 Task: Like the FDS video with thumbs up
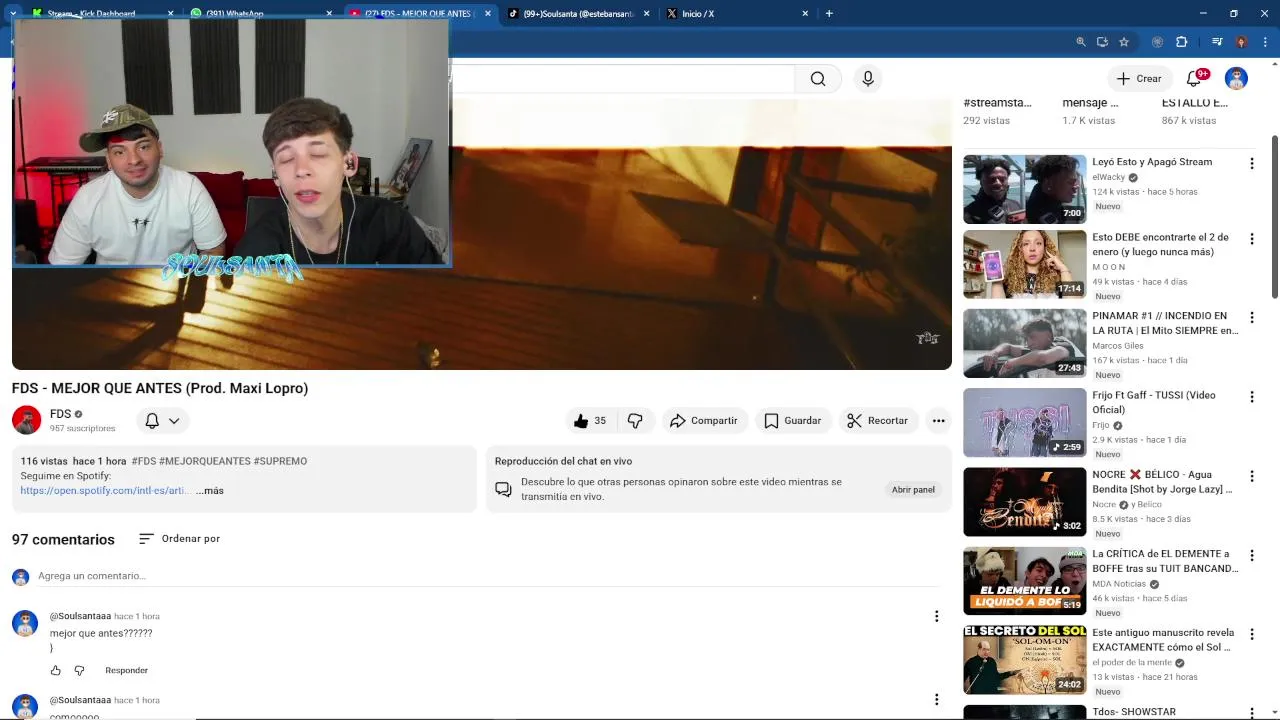590,421
